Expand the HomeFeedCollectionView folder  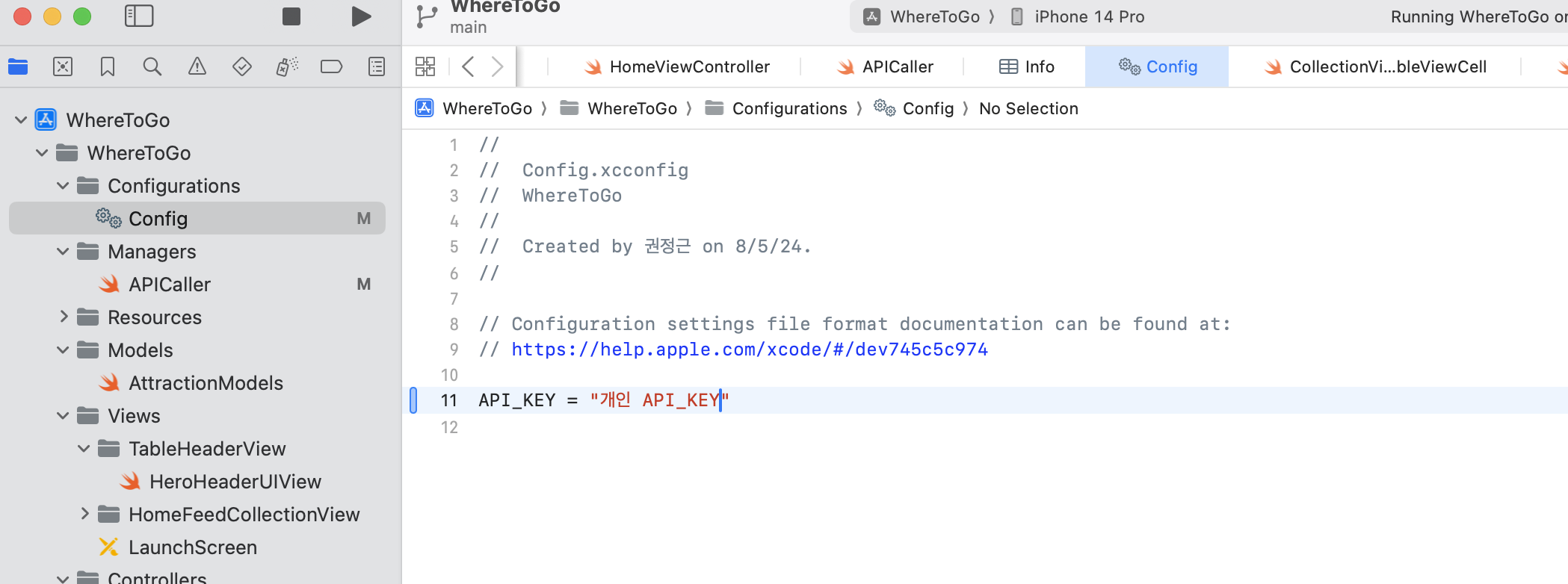[84, 514]
